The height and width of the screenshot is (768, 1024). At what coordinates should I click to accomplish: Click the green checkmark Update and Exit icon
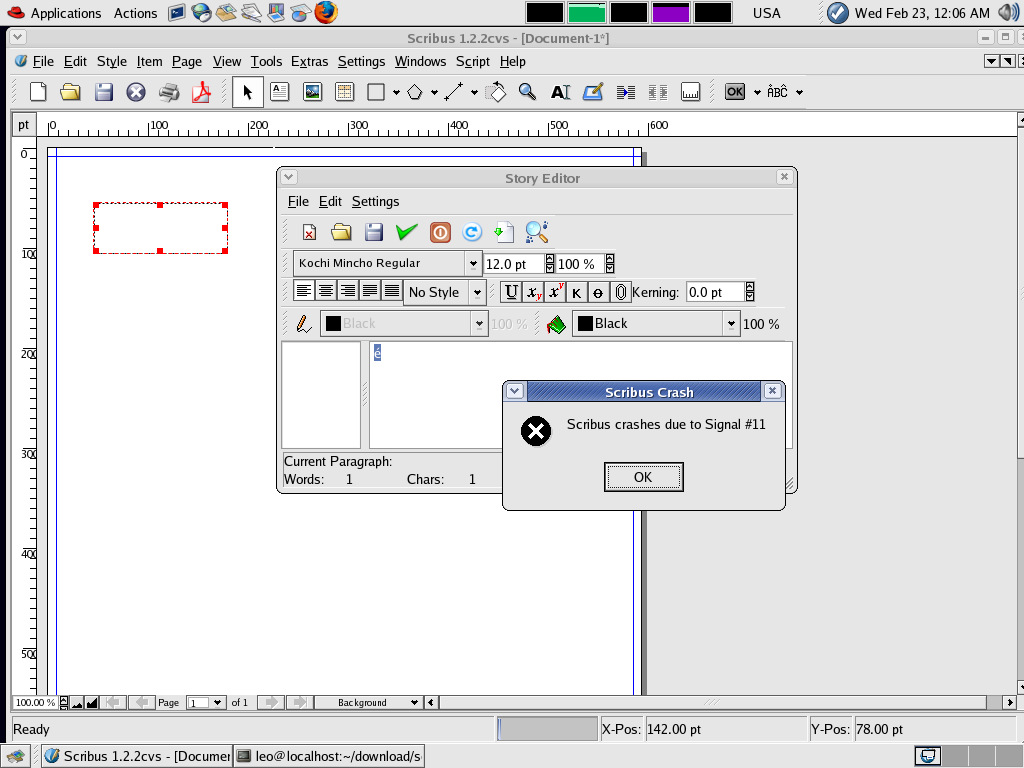pyautogui.click(x=406, y=232)
